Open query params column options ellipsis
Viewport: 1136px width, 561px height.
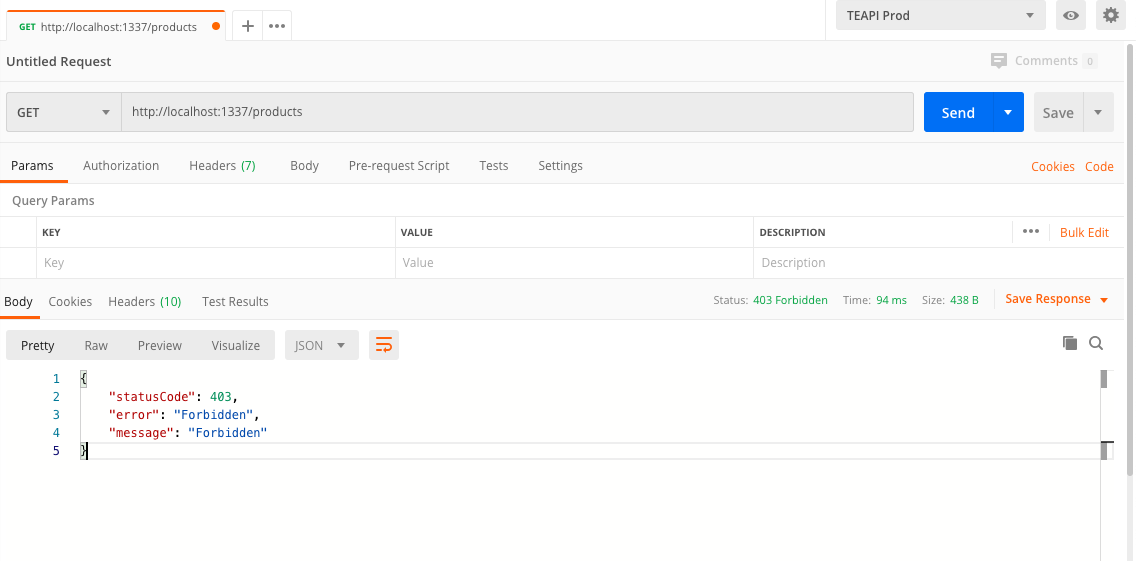coord(1031,232)
